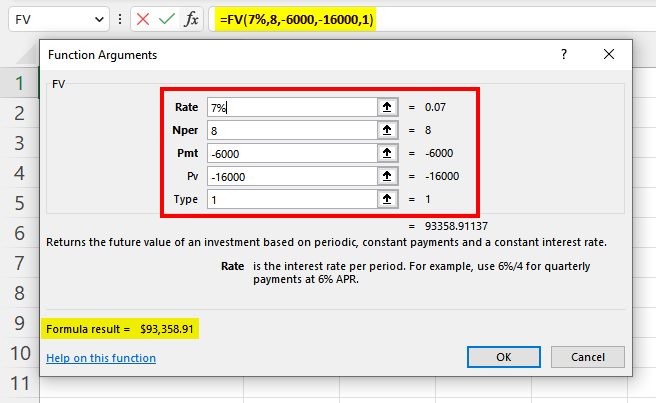The height and width of the screenshot is (403, 656).
Task: Click the Enter formula checkmark icon
Action: pyautogui.click(x=166, y=20)
